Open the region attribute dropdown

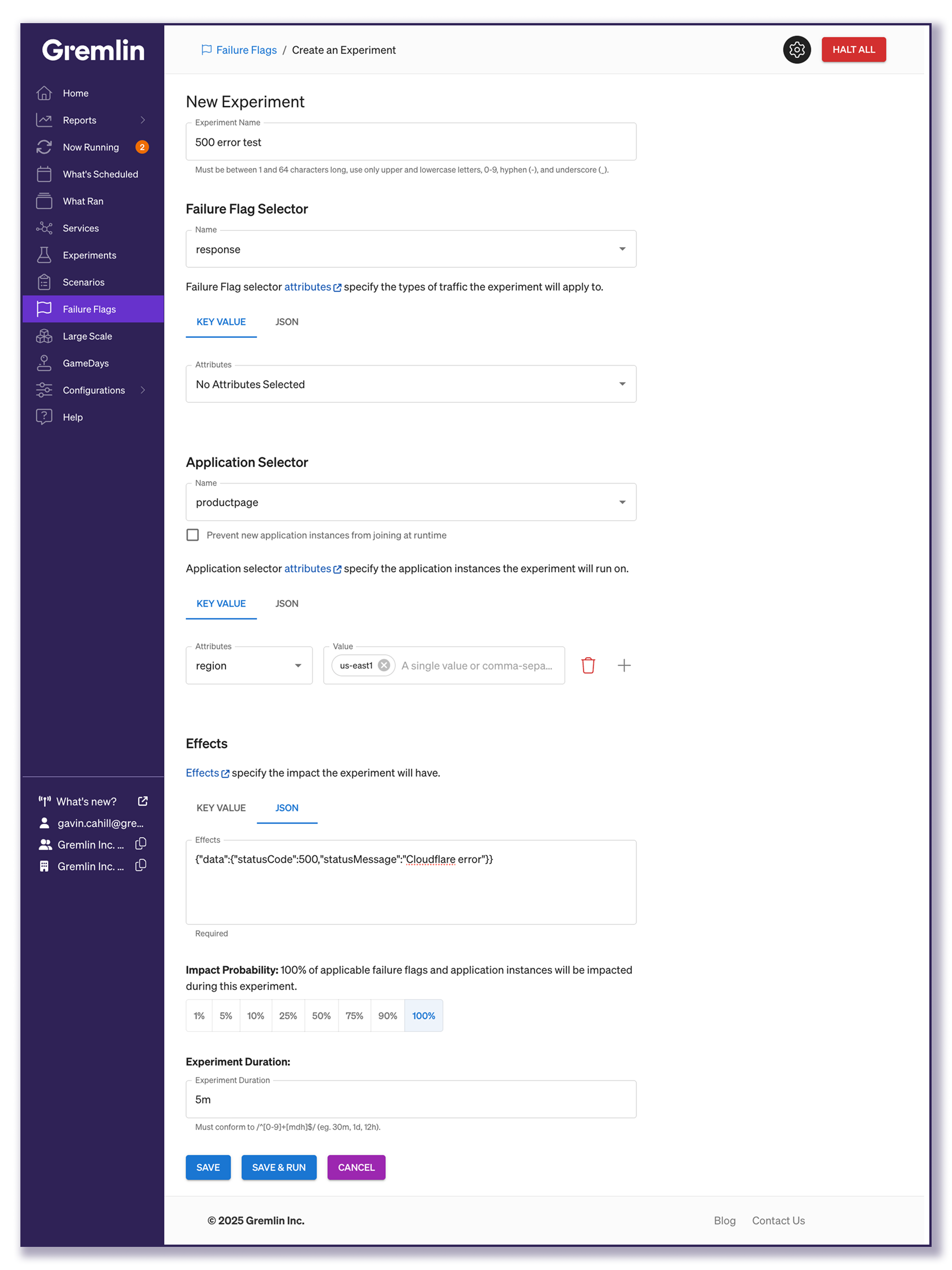[x=248, y=665]
